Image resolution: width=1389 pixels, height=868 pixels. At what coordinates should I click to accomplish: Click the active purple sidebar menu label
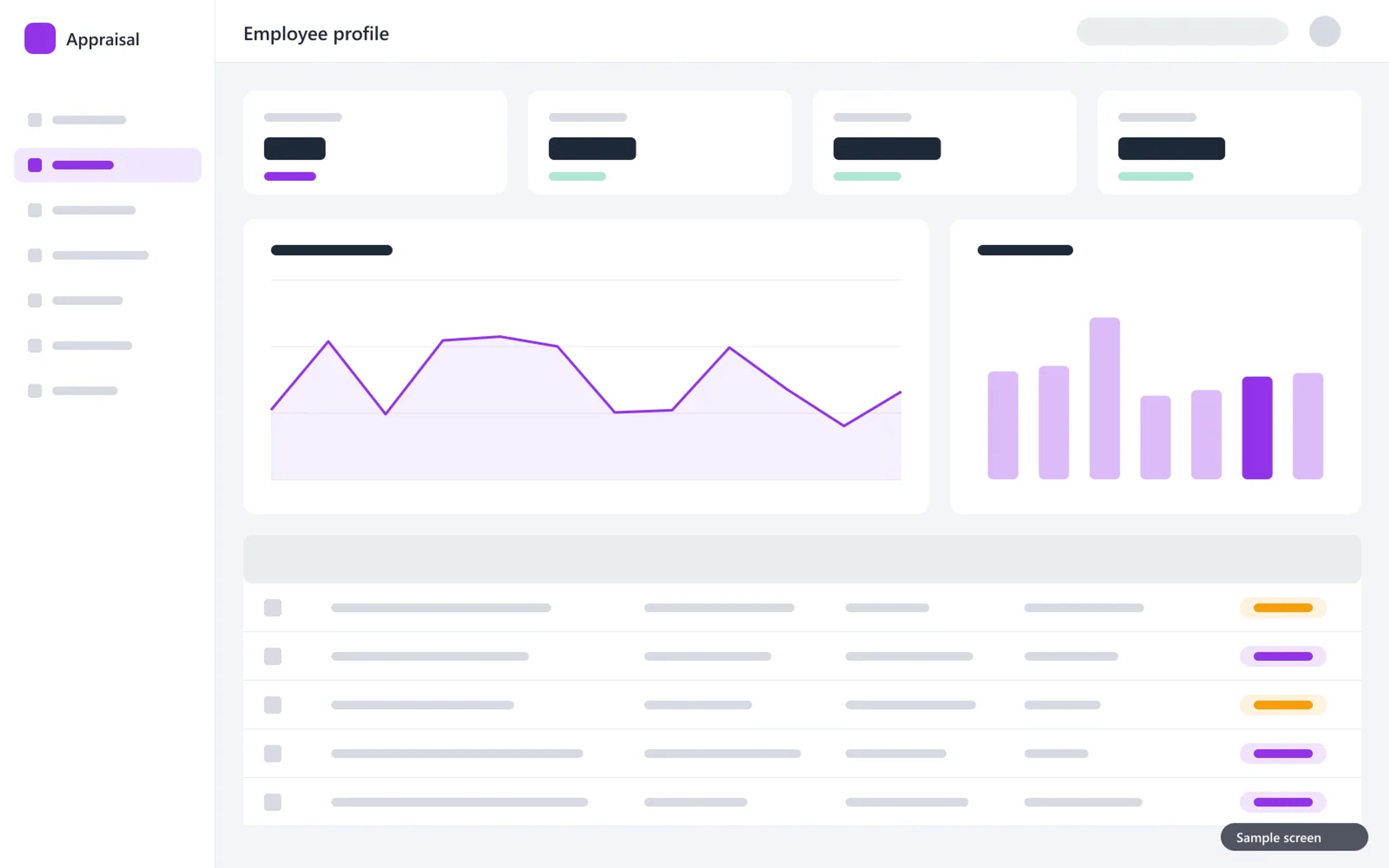tap(82, 165)
